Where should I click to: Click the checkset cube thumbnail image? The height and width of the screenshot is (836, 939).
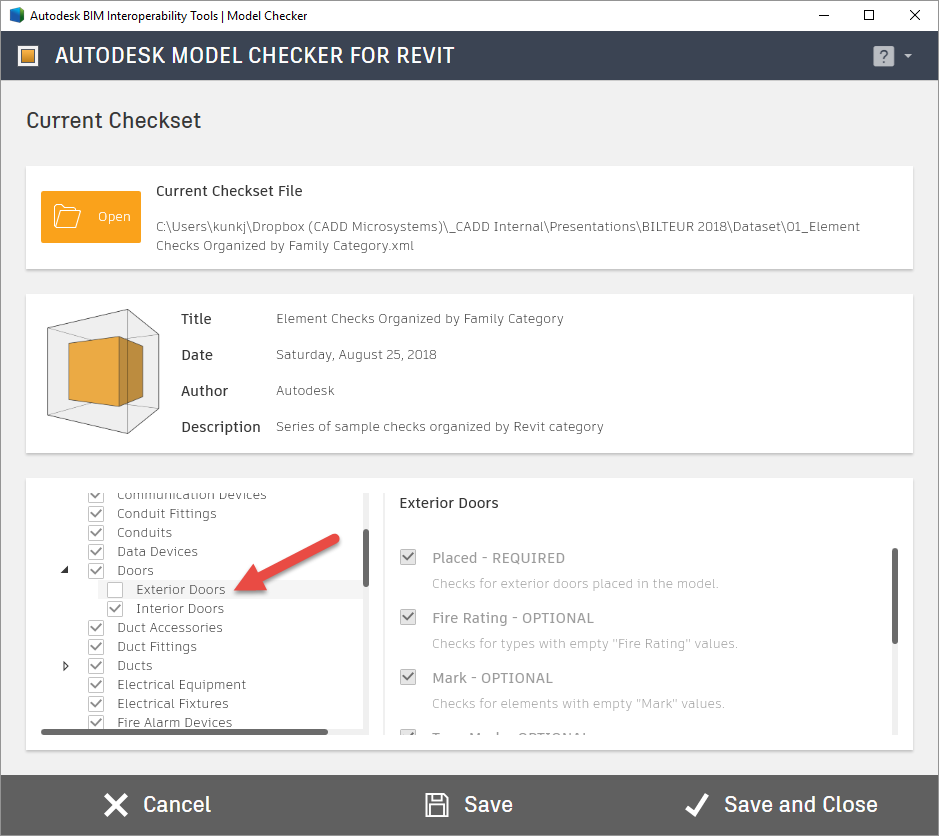102,371
